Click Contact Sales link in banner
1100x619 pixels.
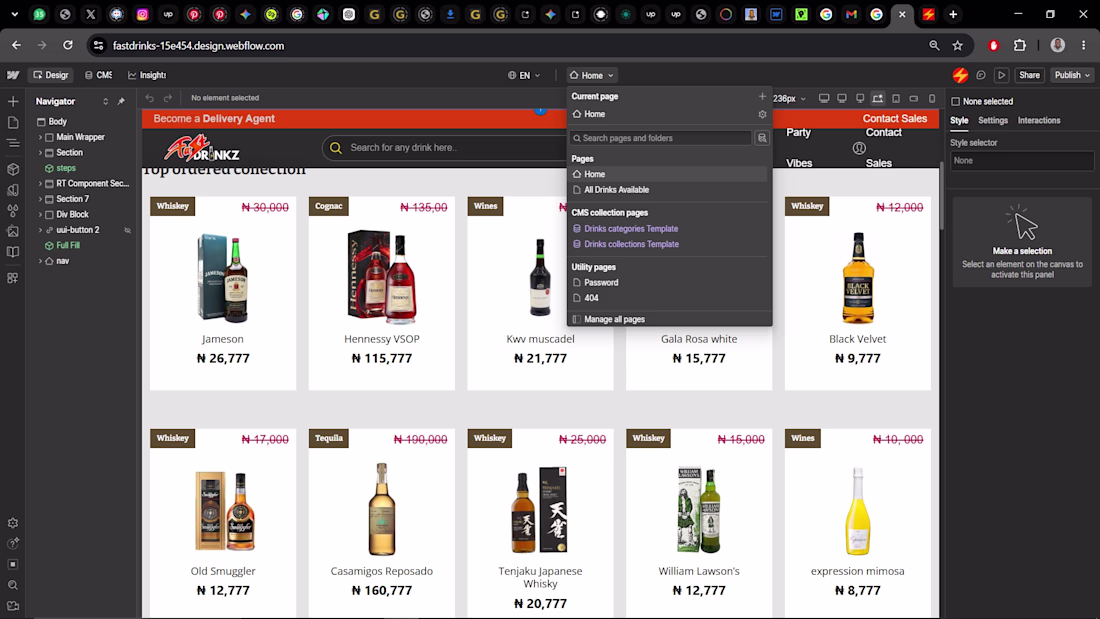tap(894, 119)
